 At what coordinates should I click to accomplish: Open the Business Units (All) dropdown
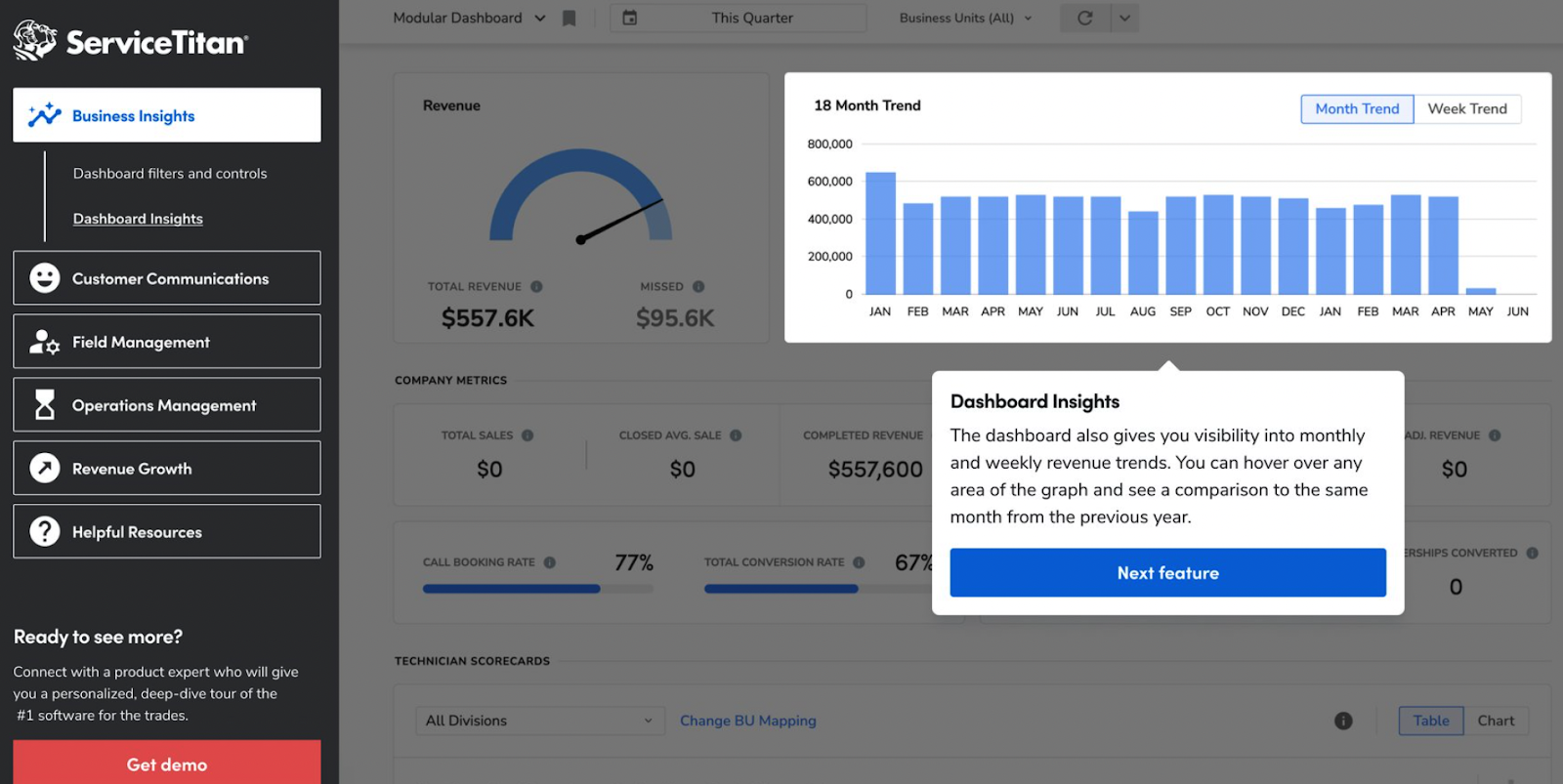click(965, 18)
